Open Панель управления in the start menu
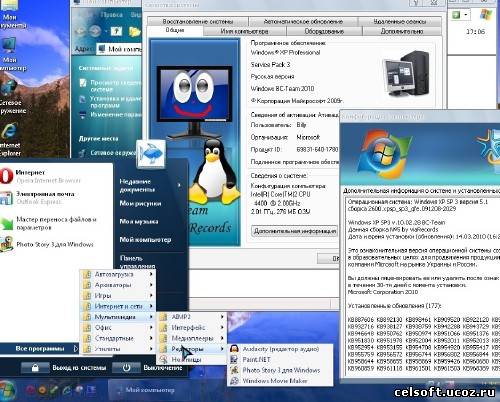 point(137,262)
